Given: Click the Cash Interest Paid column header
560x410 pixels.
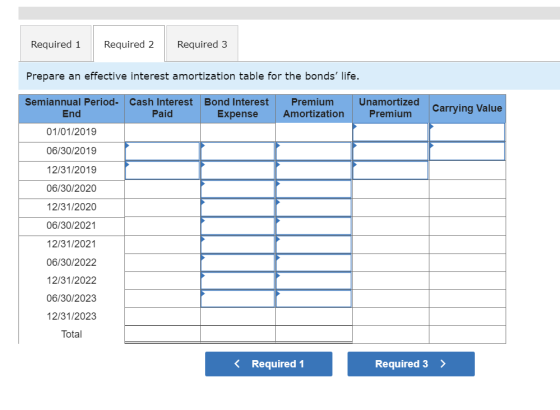Looking at the screenshot, I should tap(162, 109).
